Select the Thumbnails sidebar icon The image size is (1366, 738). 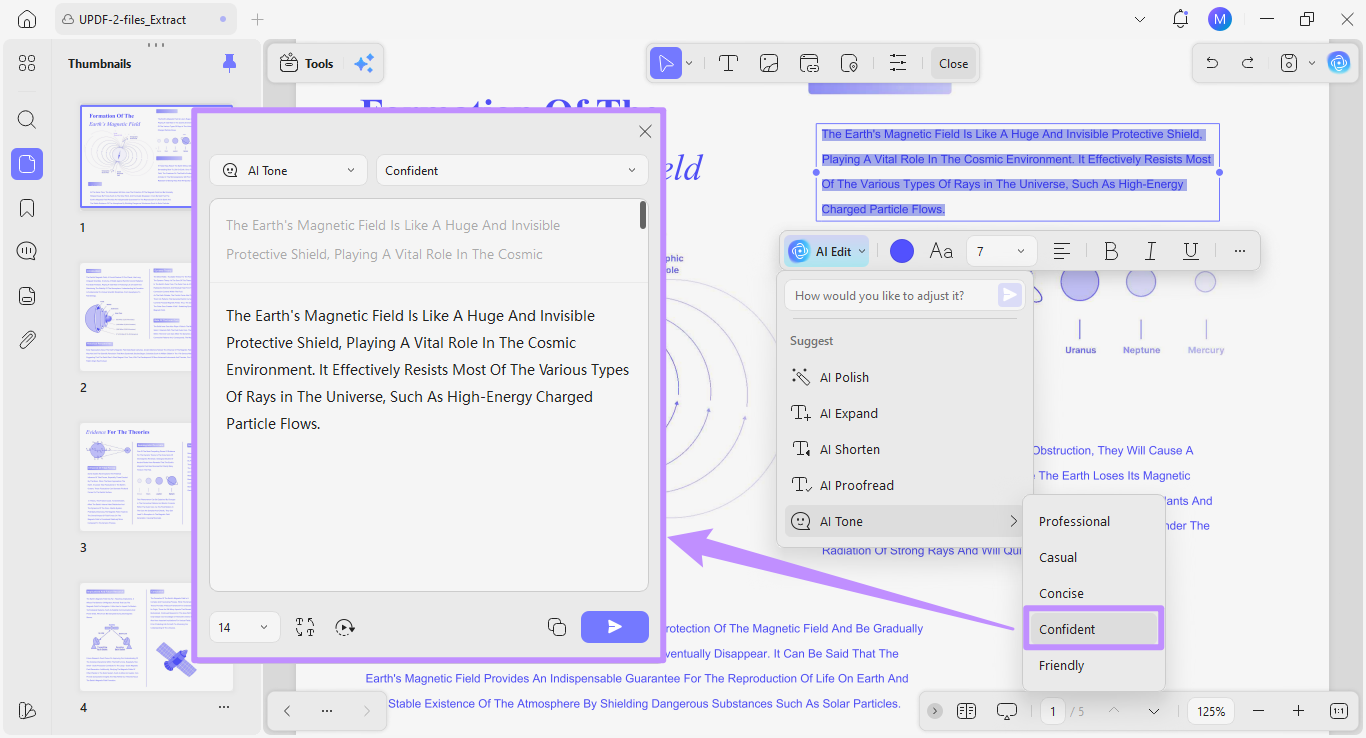pos(27,164)
